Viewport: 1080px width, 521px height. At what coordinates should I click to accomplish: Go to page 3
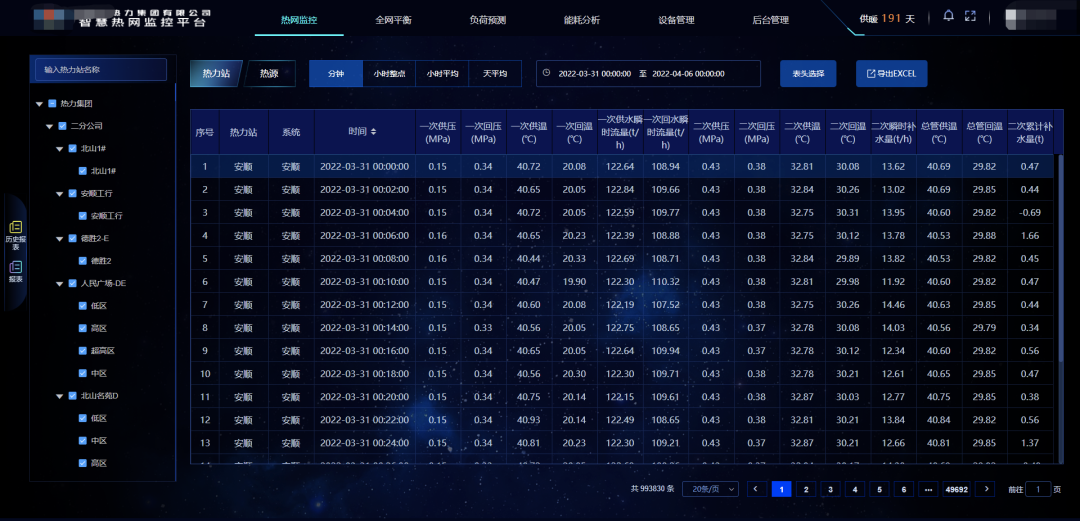[x=831, y=489]
